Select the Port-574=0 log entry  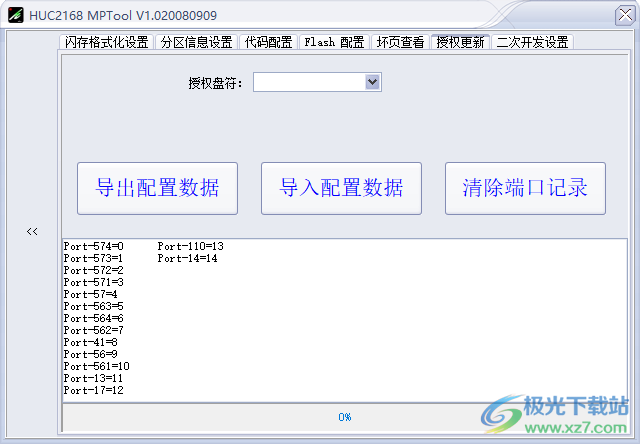click(93, 246)
